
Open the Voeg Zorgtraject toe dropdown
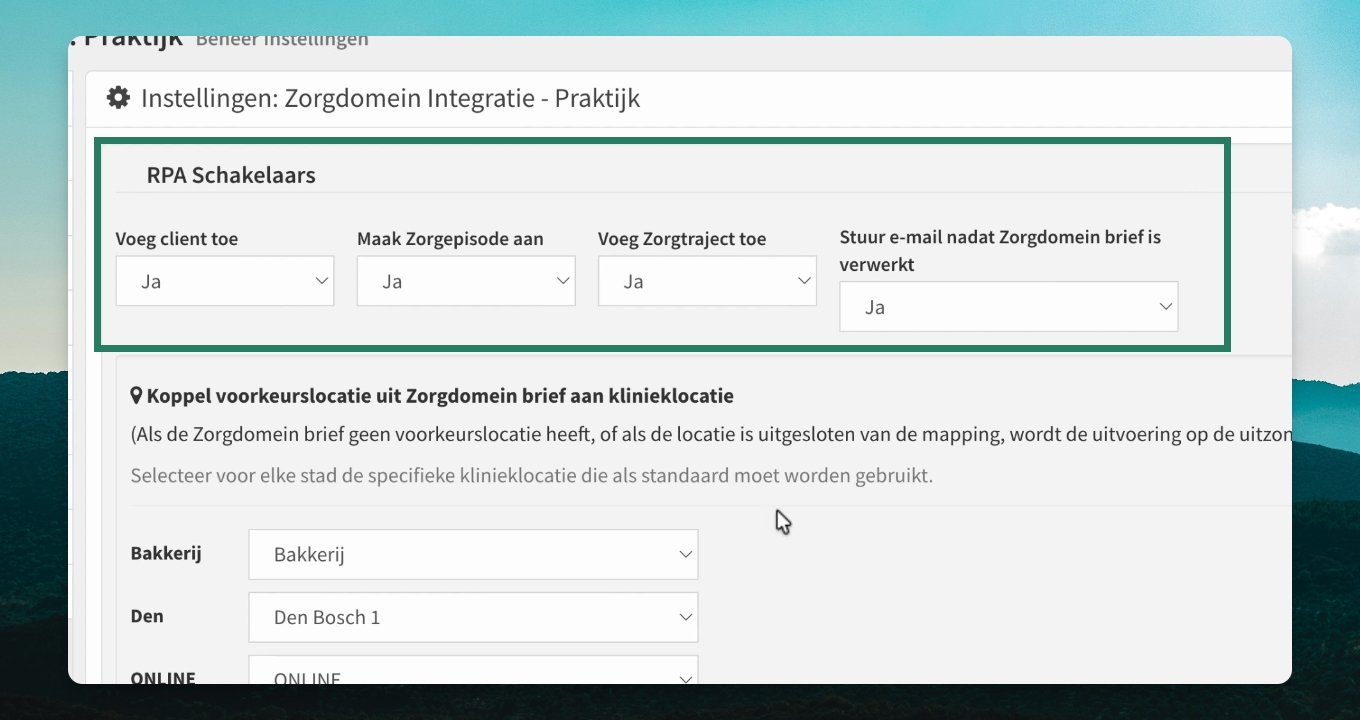click(707, 281)
